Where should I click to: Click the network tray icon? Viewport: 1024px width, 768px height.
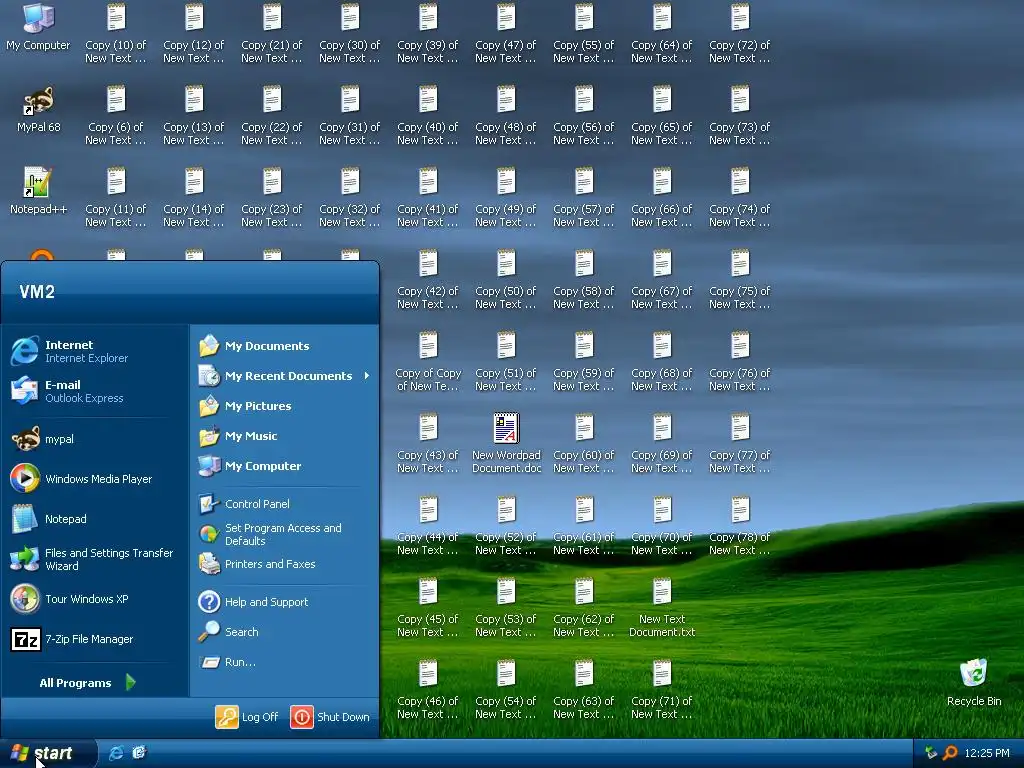point(931,753)
